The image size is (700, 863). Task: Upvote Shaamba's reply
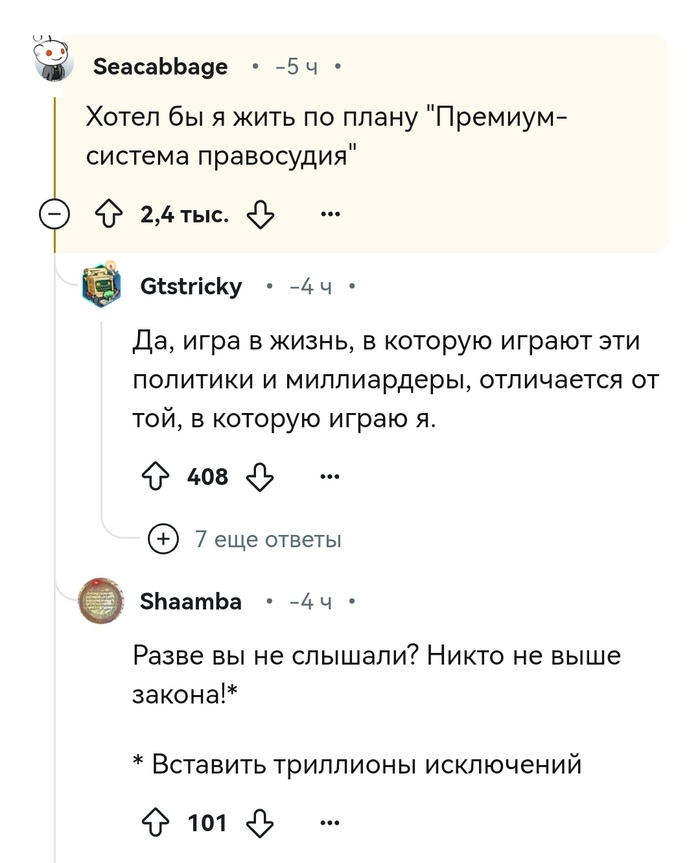(x=155, y=823)
